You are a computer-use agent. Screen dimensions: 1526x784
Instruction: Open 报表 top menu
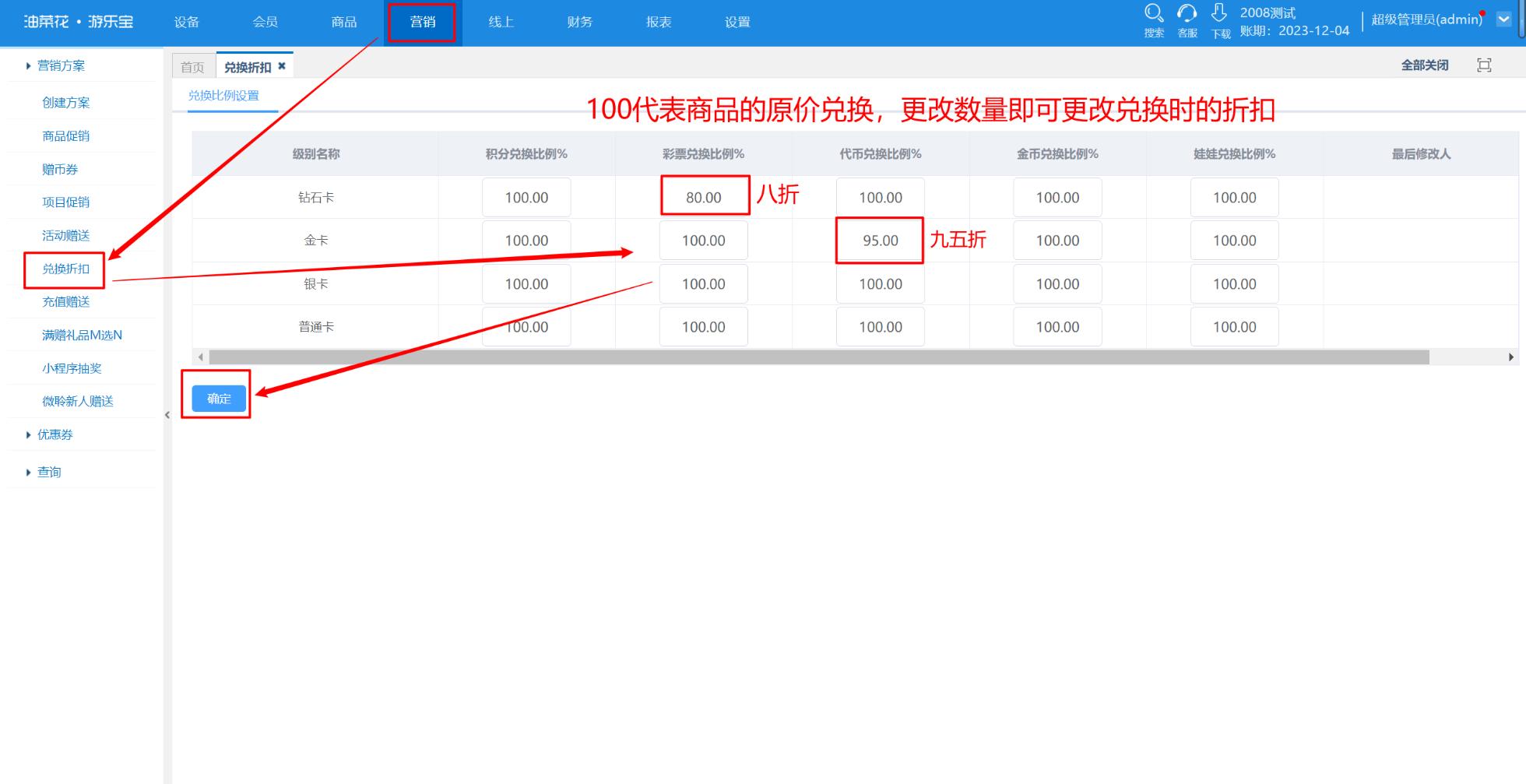point(659,22)
